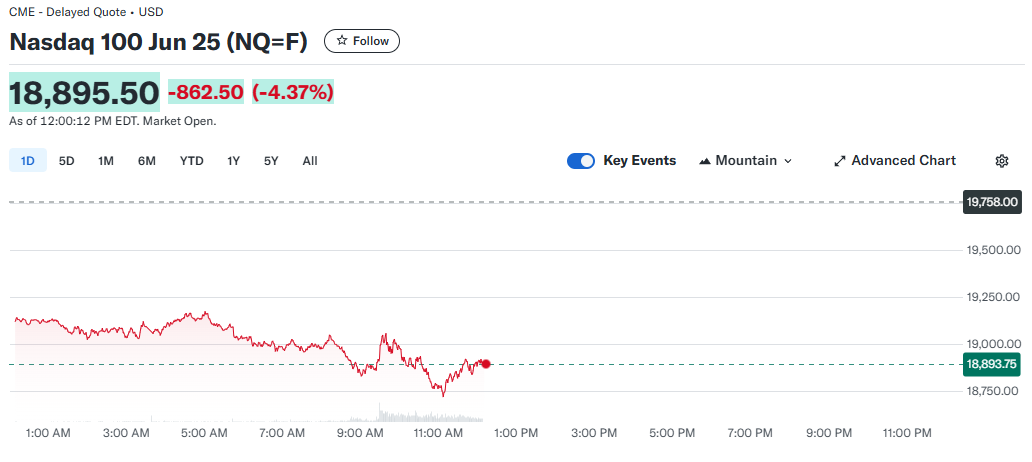The width and height of the screenshot is (1032, 462).
Task: Click the 7:00 AM time axis label
Action: pos(282,433)
